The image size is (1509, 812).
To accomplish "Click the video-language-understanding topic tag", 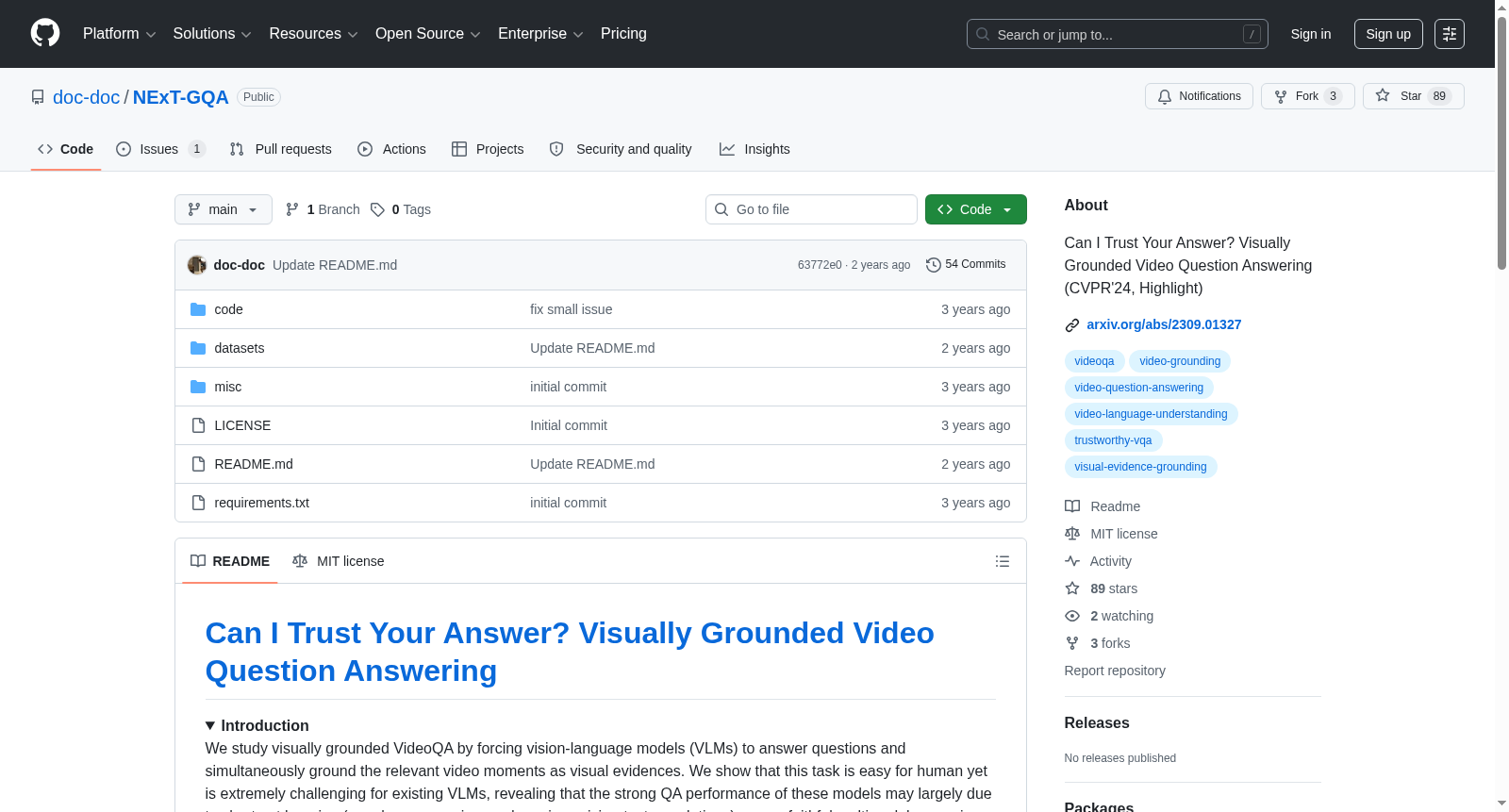I will (1151, 414).
